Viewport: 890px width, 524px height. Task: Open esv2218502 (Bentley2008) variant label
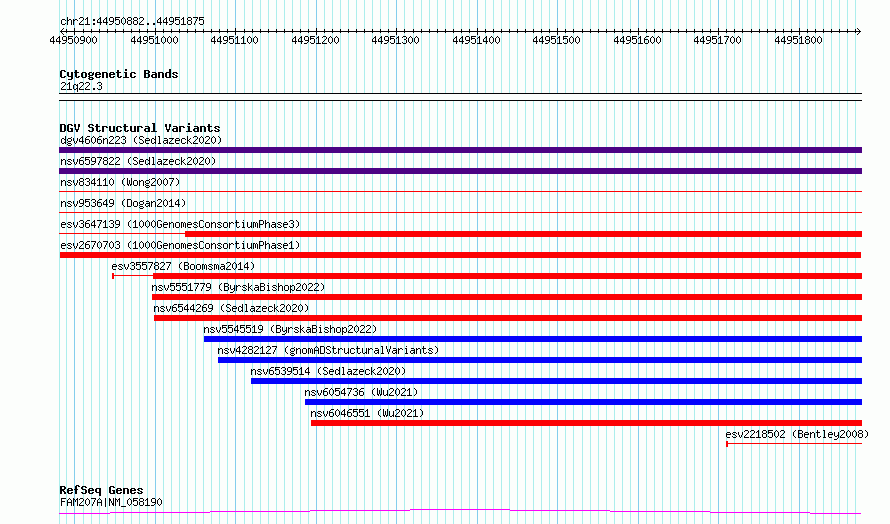coord(797,434)
